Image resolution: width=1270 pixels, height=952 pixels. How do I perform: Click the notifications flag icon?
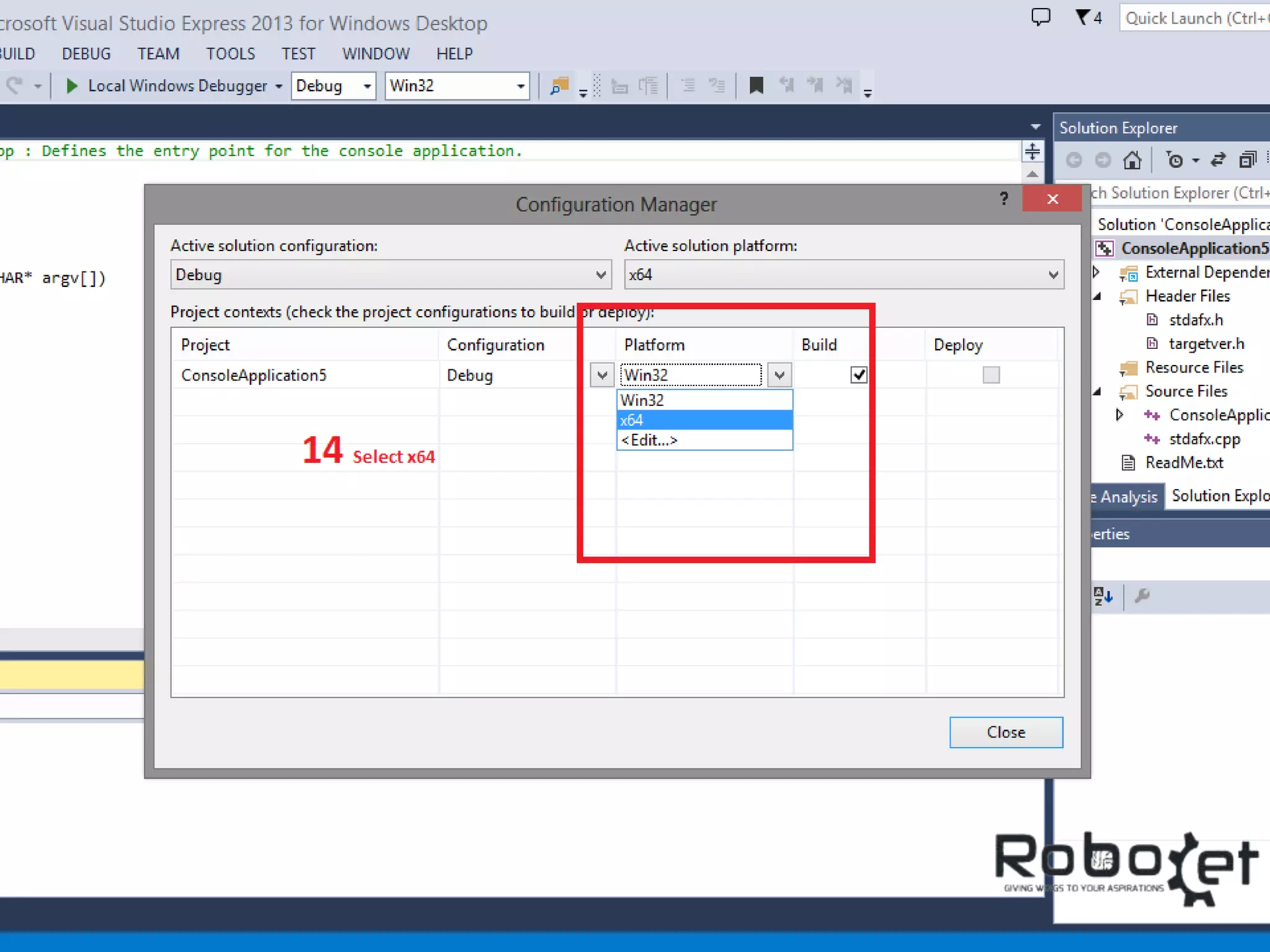click(1083, 17)
